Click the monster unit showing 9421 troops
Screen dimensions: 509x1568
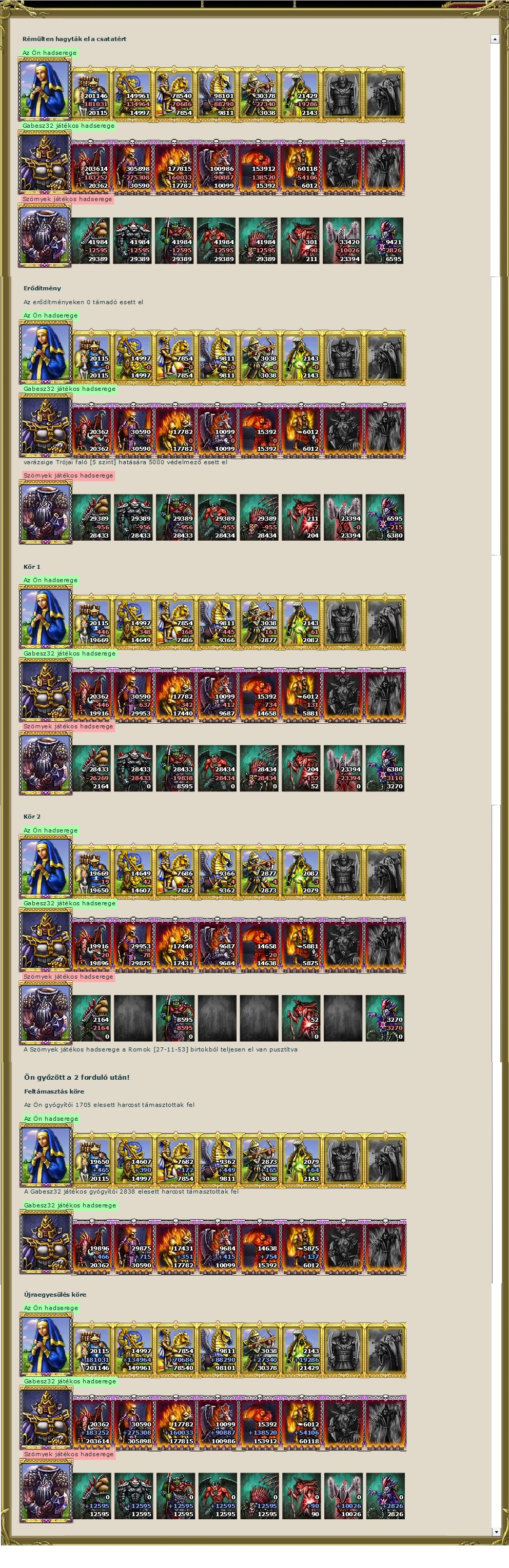tap(385, 241)
